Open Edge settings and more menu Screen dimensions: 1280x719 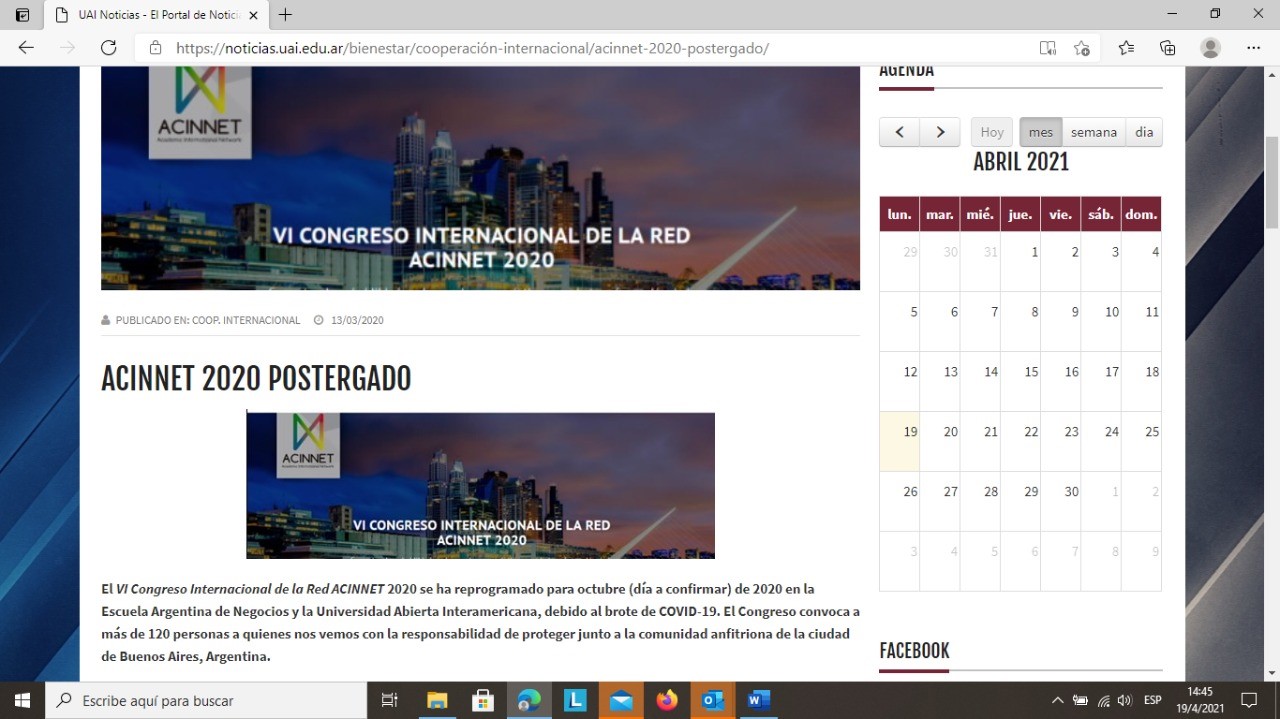(x=1253, y=48)
